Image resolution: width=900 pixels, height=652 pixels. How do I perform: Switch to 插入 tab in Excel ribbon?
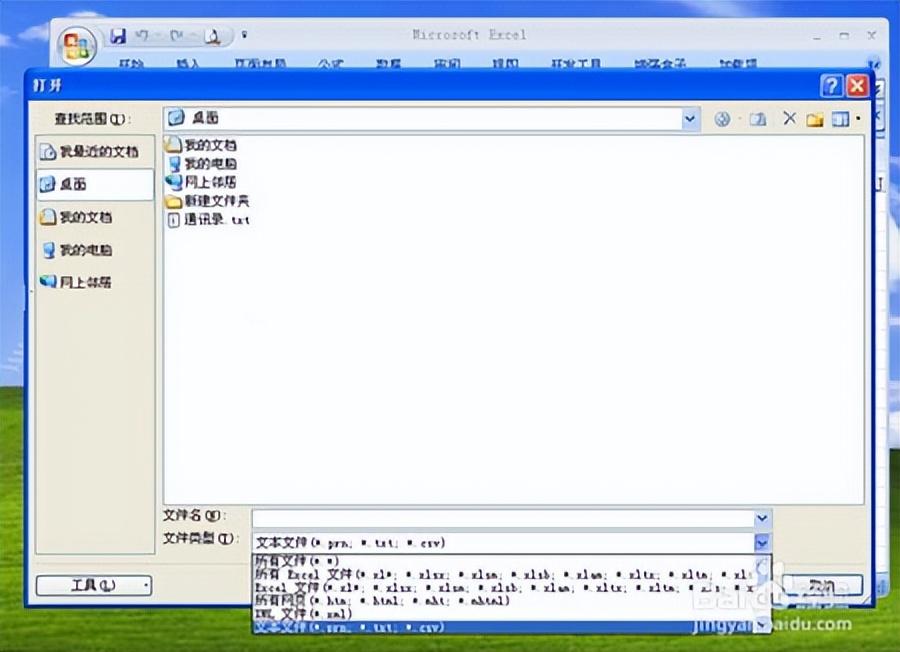click(x=188, y=64)
